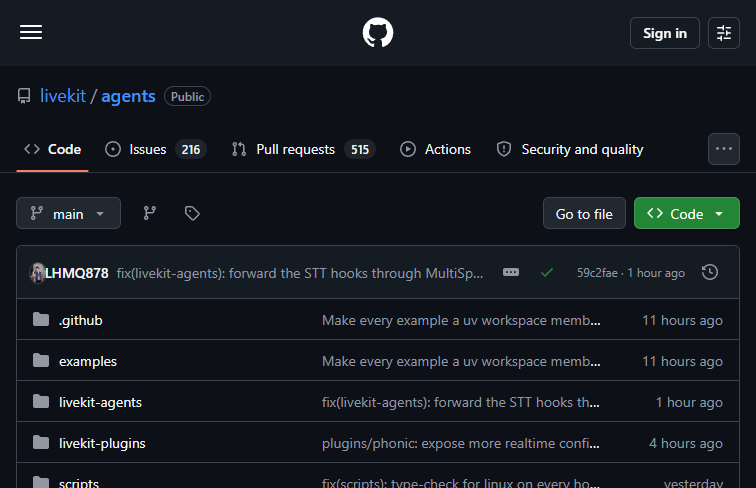Open the hamburger navigation menu
This screenshot has width=756, height=488.
pos(31,32)
